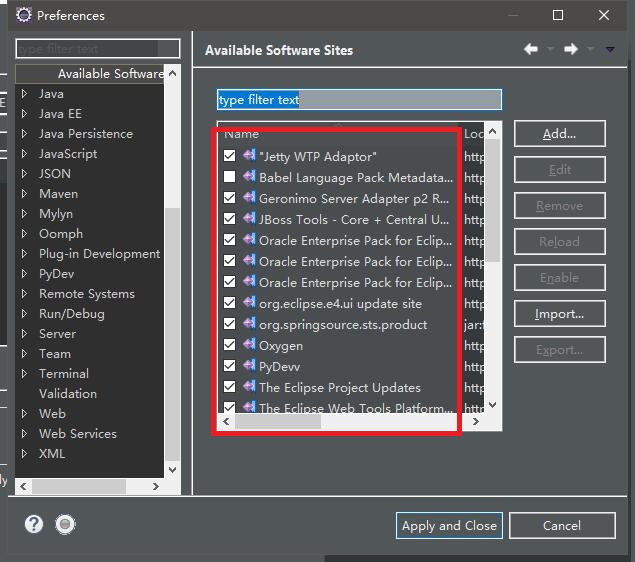Select the Mylyn preference category
The image size is (635, 562).
pos(56,214)
